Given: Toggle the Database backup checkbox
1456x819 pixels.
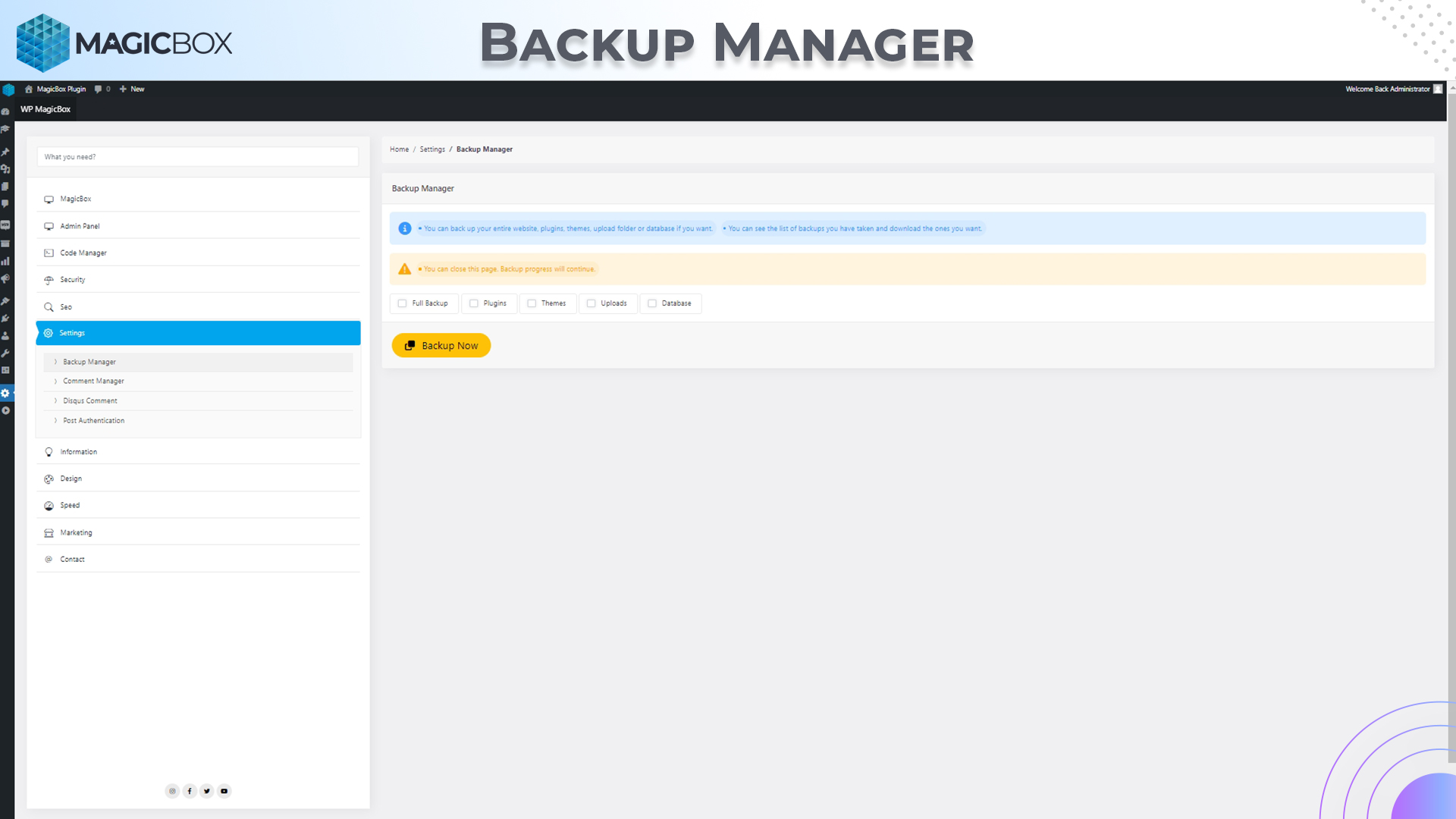Looking at the screenshot, I should click(x=651, y=303).
